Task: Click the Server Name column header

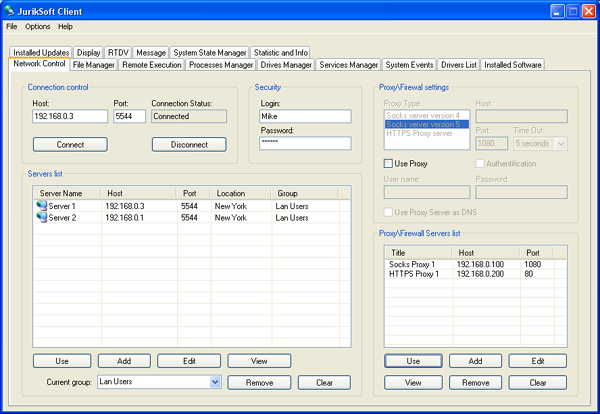Action: [x=67, y=193]
